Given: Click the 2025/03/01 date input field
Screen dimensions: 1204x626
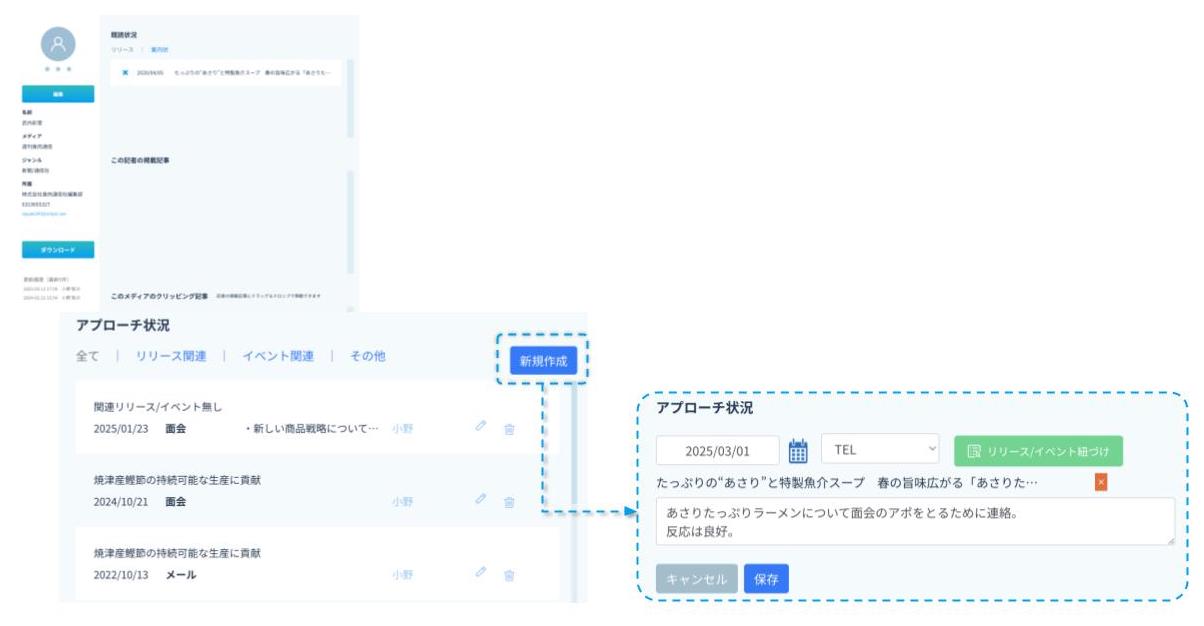Looking at the screenshot, I should 717,451.
